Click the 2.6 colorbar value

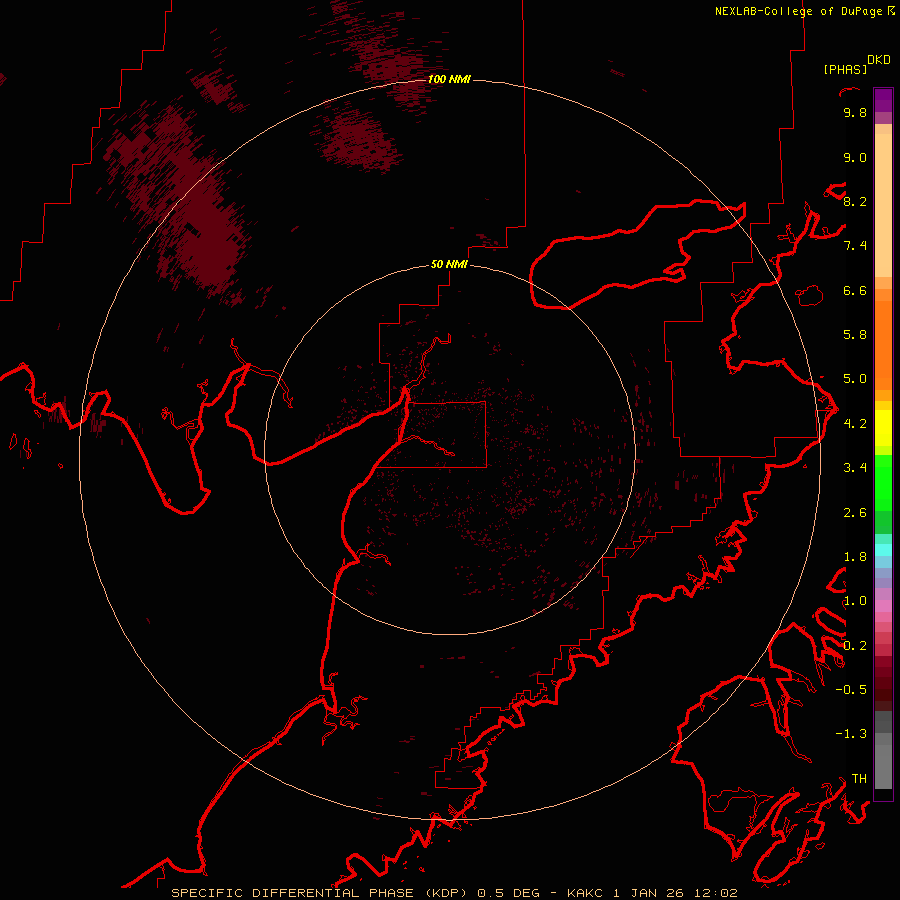coord(855,513)
